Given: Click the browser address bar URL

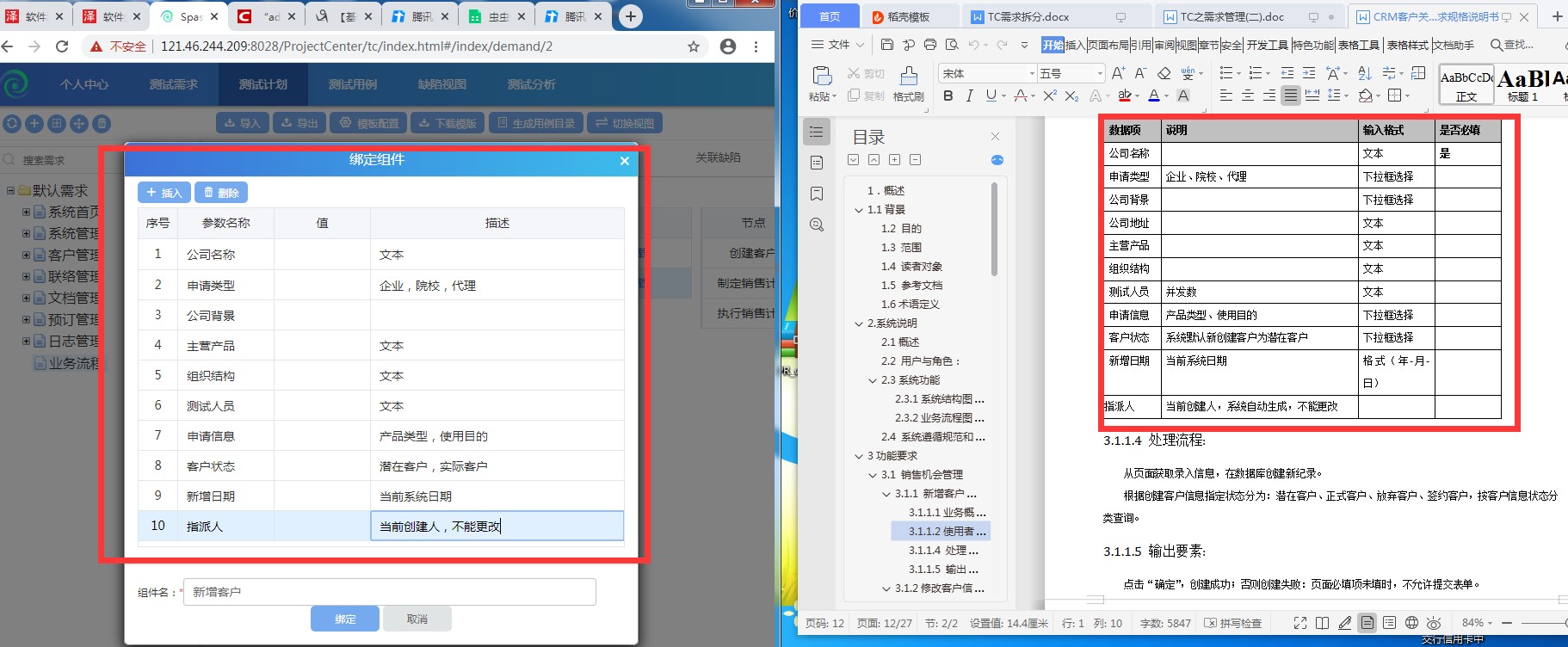Looking at the screenshot, I should tap(356, 46).
